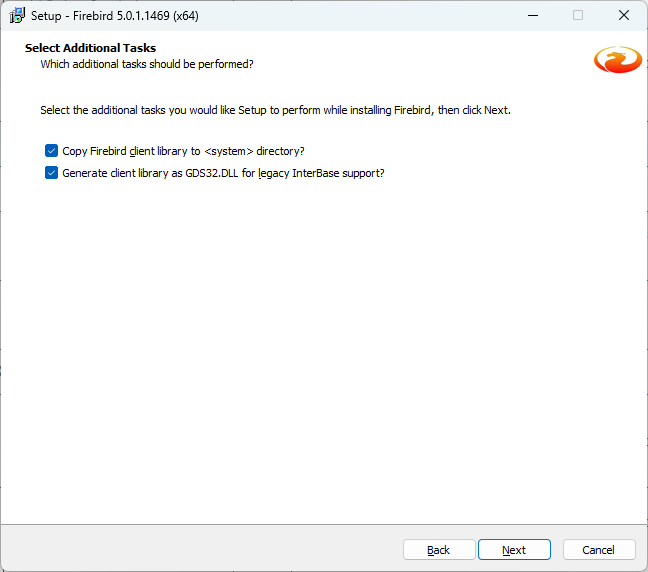The height and width of the screenshot is (572, 648).
Task: Click the instruction text mentioning Setup and Next
Action: coord(275,110)
